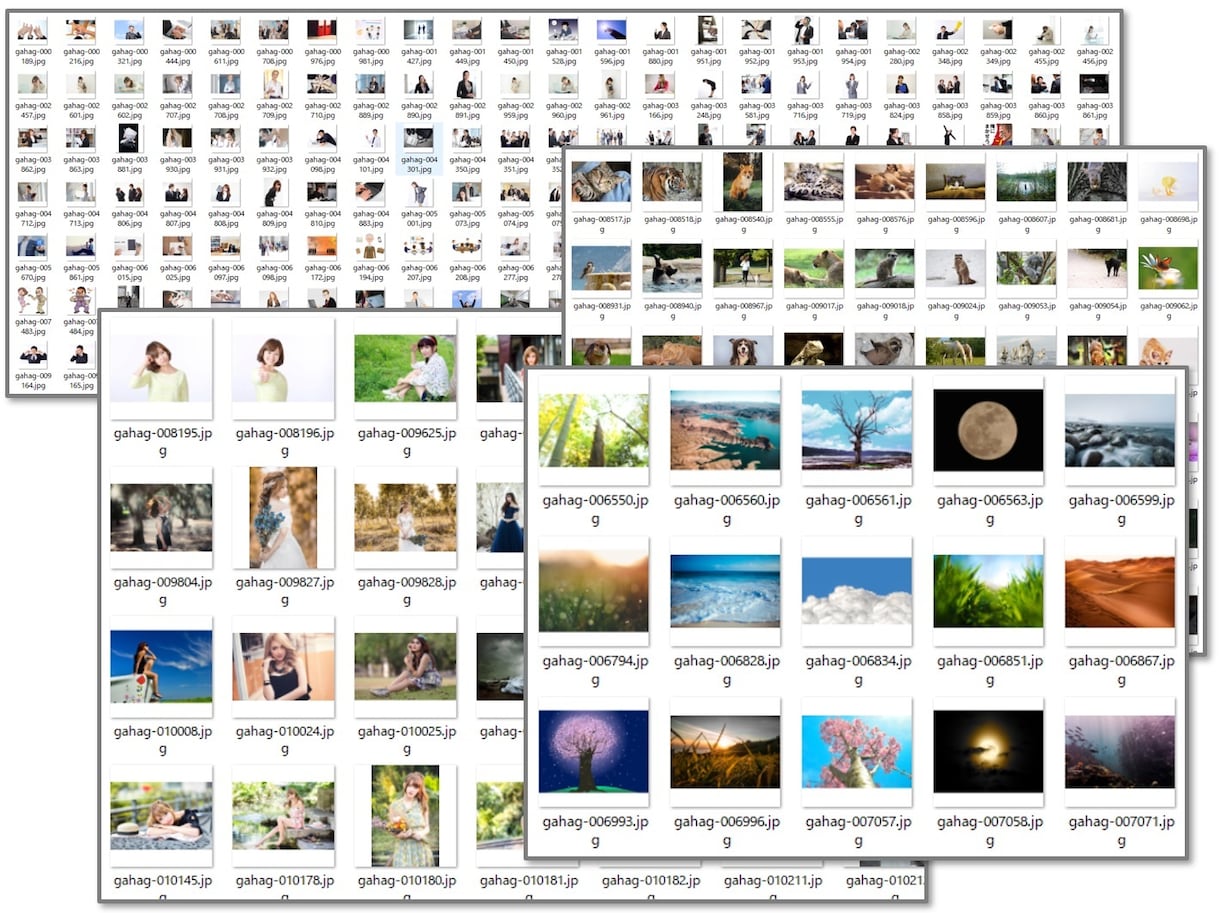Viewport: 1220px width, 913px height.
Task: Select the floral dress portrait gahag-010180.jpg
Action: [x=405, y=815]
